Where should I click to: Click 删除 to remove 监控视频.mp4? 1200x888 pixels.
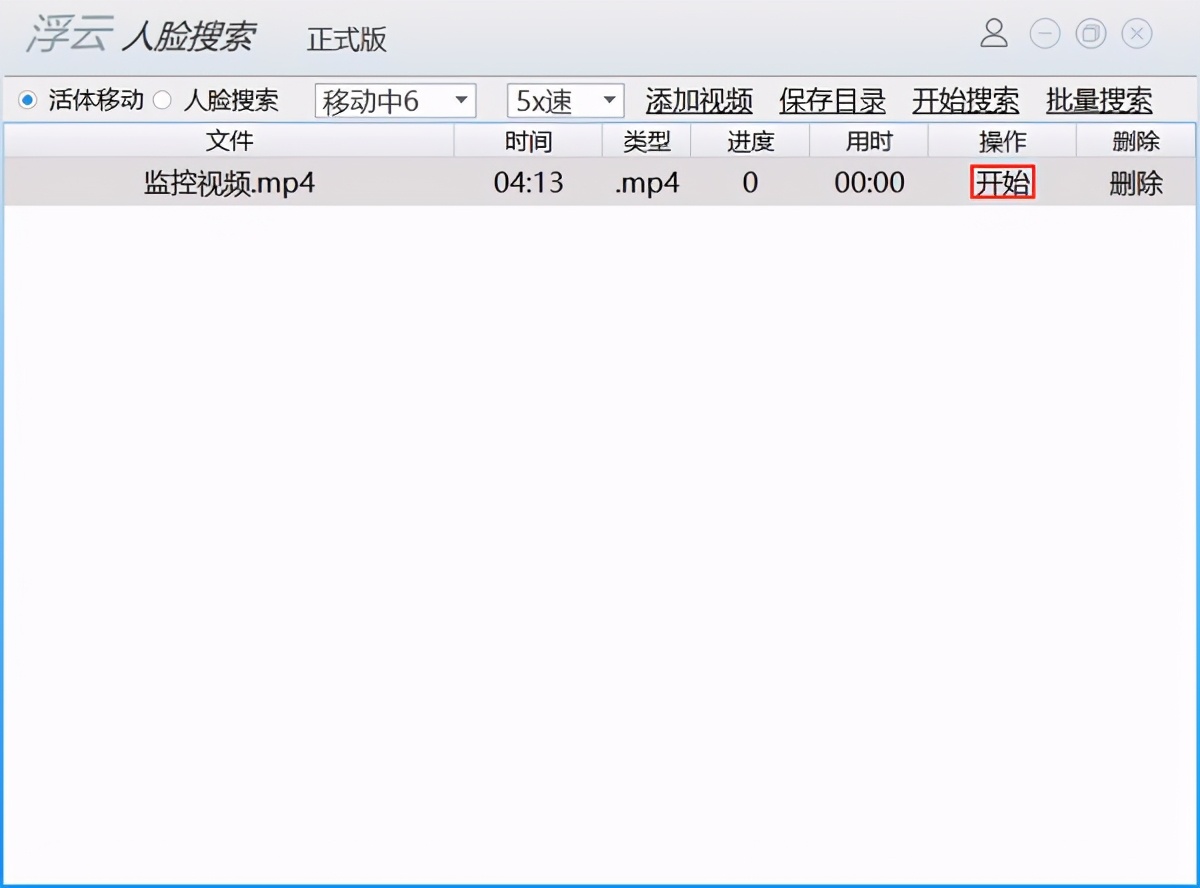(x=1136, y=183)
